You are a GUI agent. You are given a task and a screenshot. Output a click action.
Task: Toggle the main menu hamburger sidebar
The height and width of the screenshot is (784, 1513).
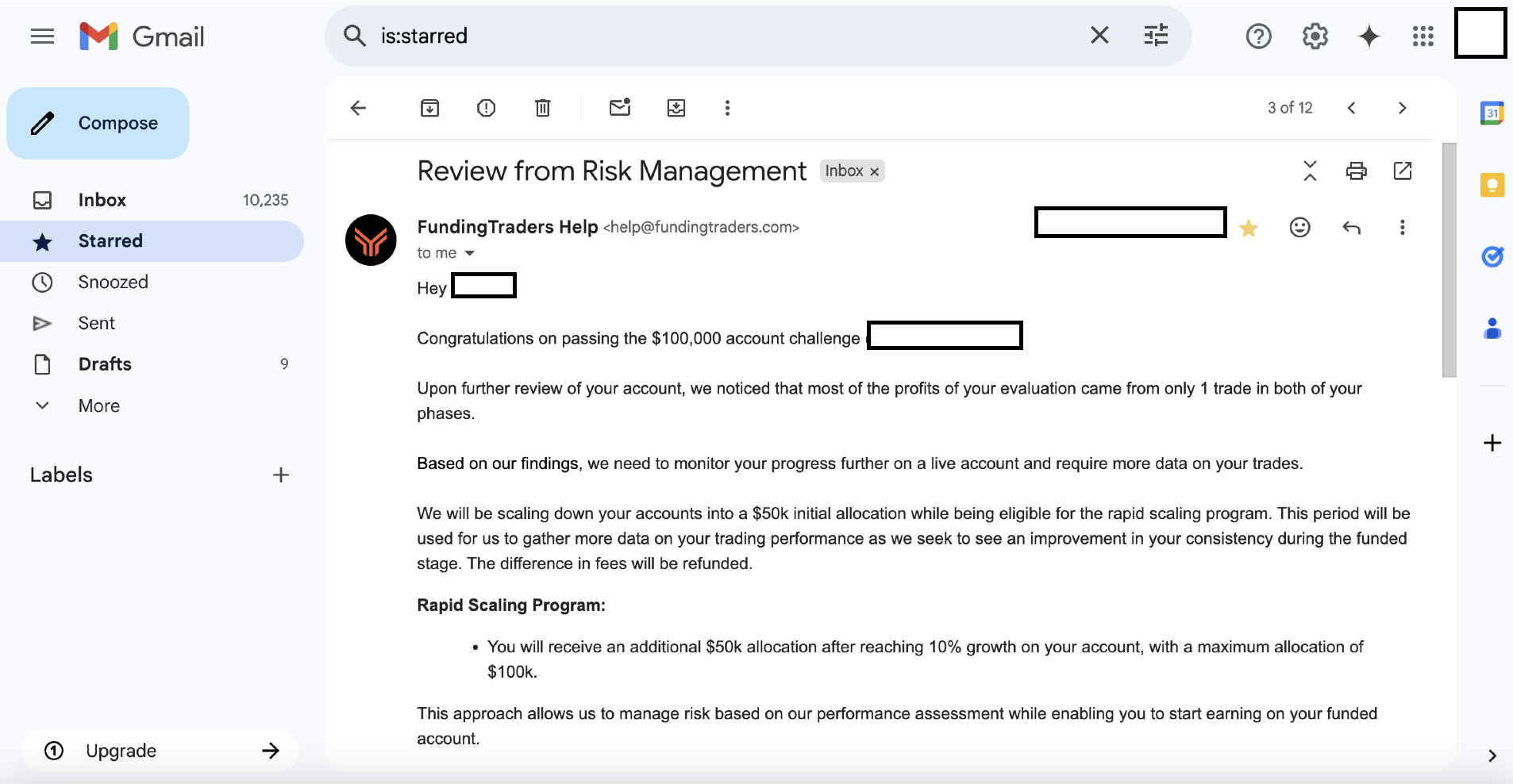[x=42, y=37]
